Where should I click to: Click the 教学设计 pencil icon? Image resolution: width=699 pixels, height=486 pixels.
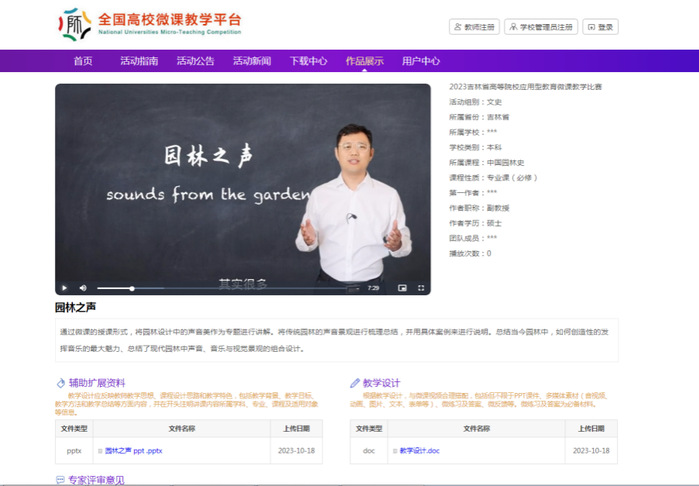tap(355, 383)
